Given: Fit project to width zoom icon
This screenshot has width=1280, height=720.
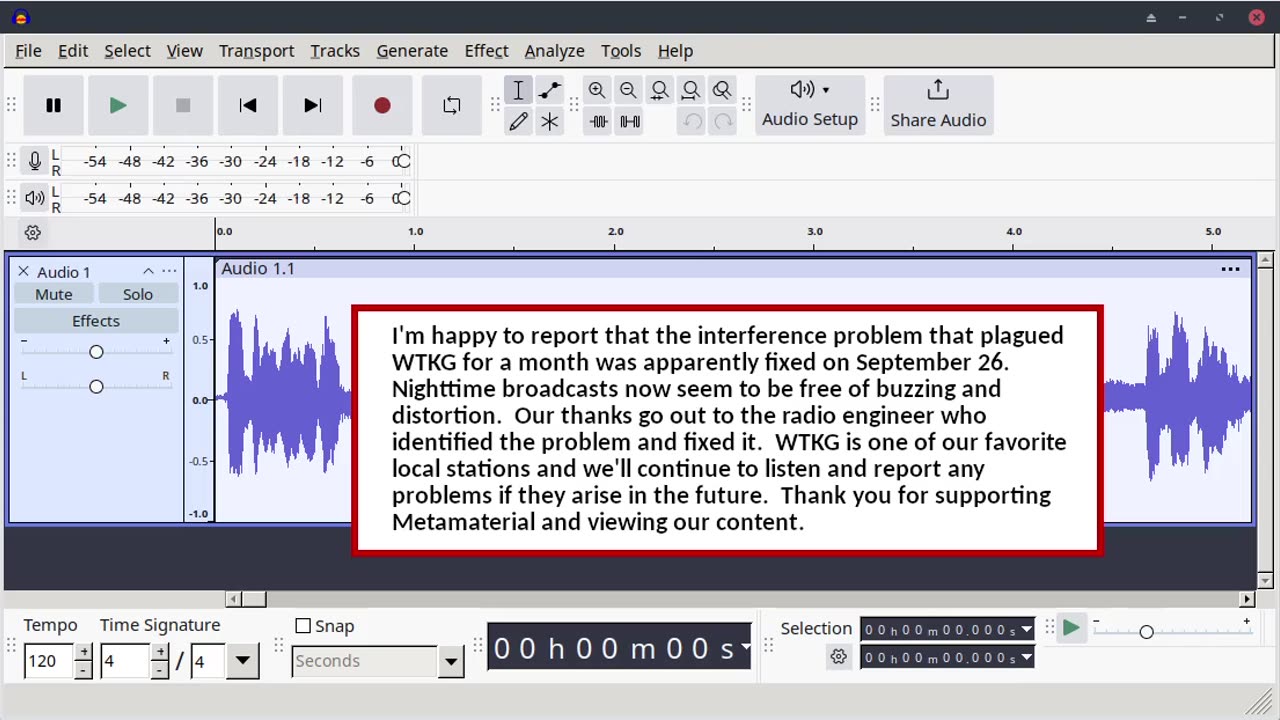Looking at the screenshot, I should [690, 90].
